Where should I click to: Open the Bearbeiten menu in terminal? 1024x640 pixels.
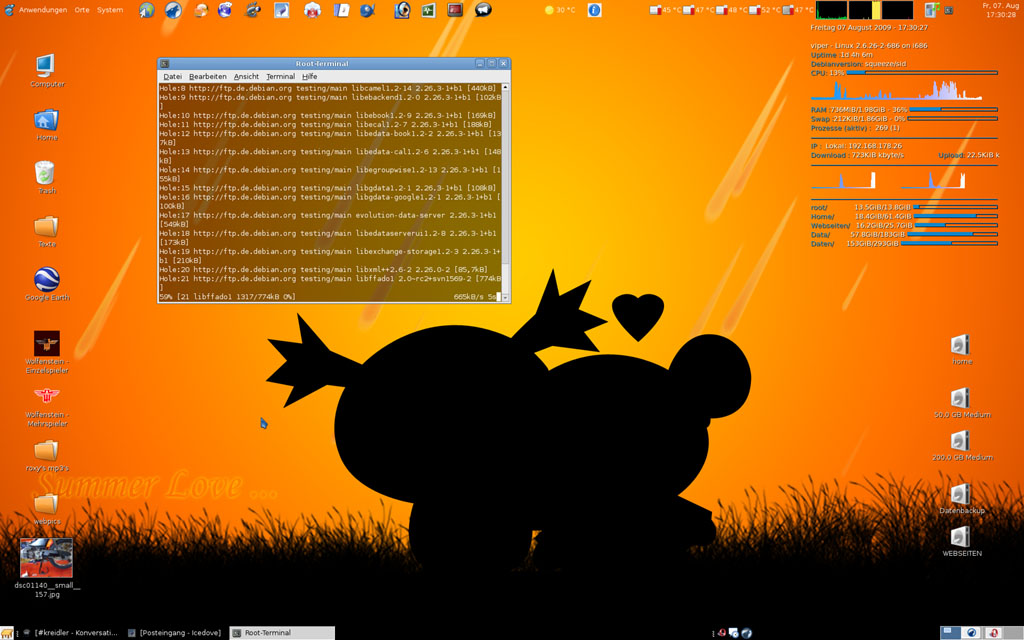coord(207,76)
